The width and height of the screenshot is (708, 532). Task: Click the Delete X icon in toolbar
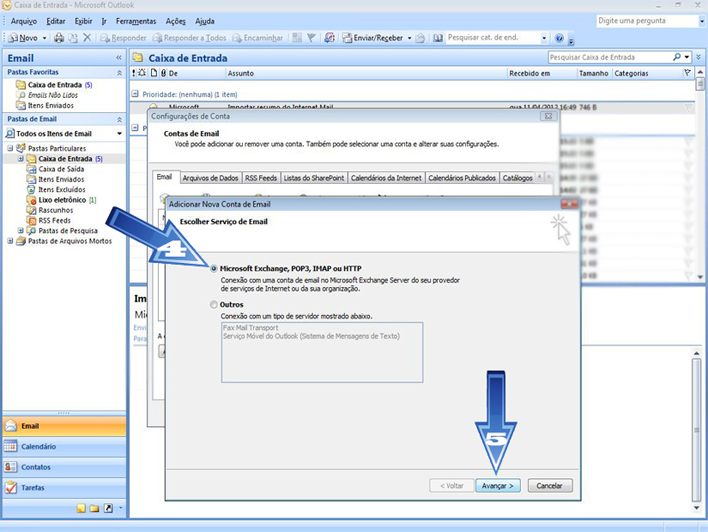[87, 38]
